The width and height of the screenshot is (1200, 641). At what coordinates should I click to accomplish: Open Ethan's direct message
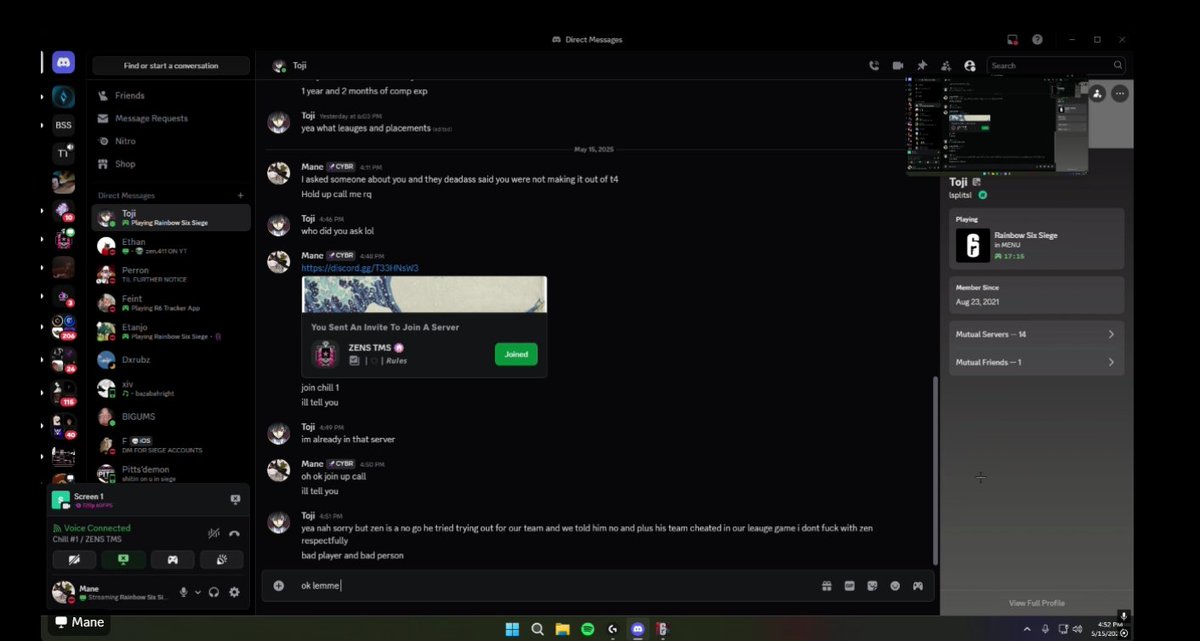point(171,246)
